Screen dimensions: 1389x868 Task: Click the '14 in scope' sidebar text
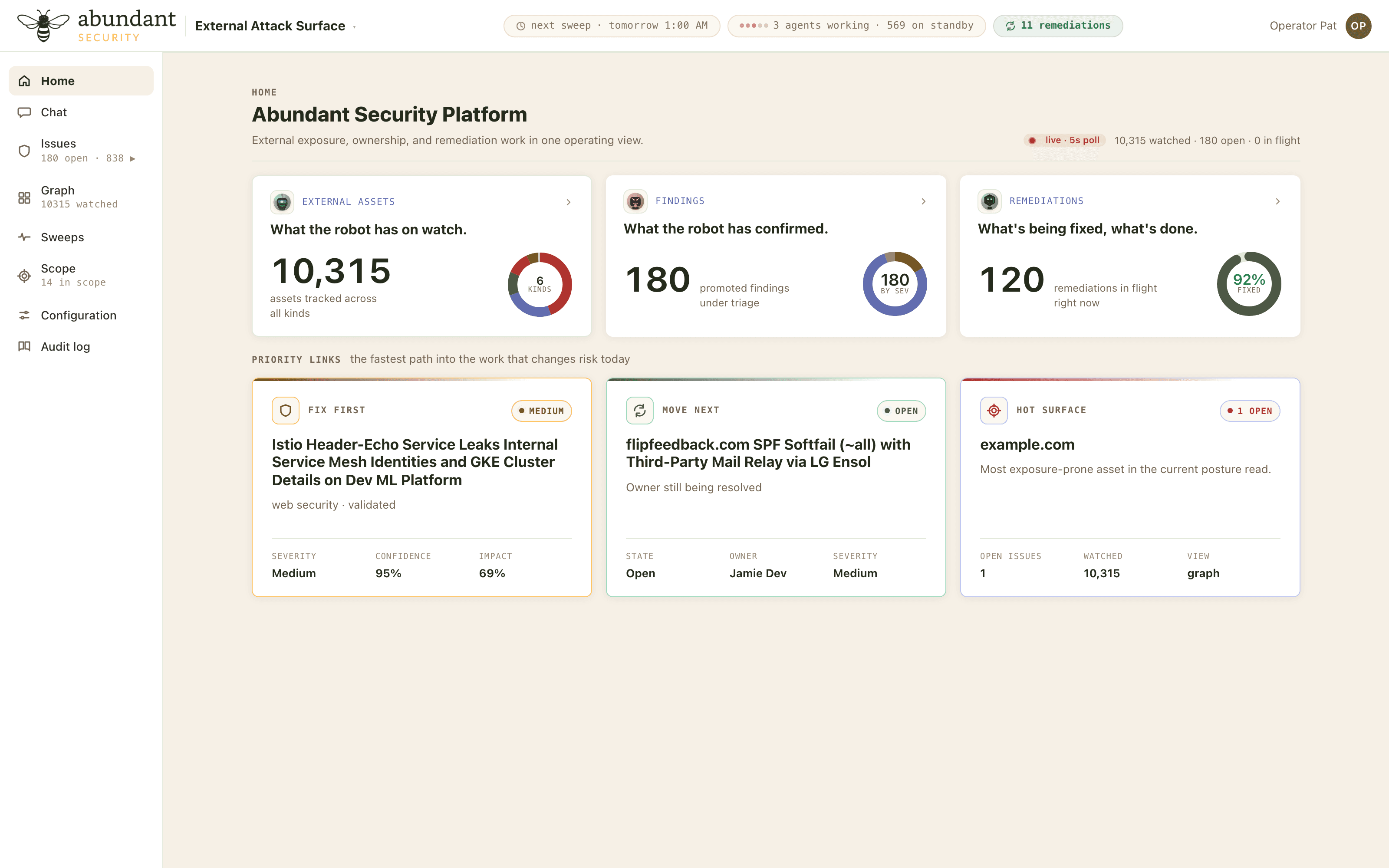click(73, 283)
